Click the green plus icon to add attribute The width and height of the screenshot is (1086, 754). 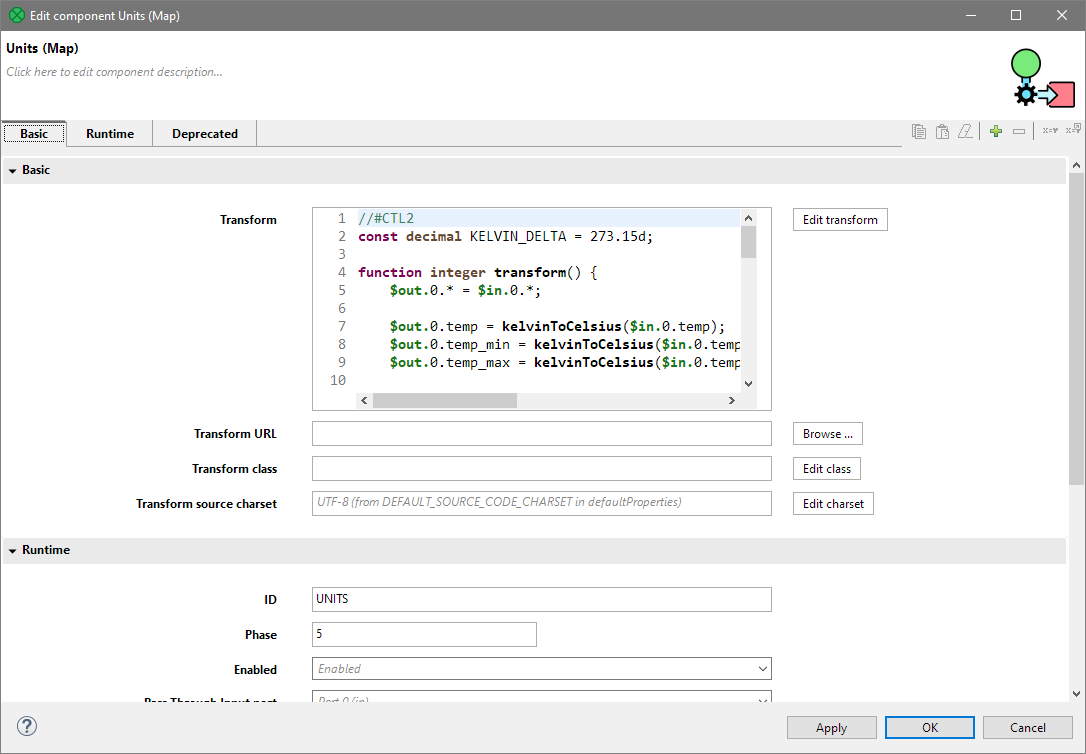pos(996,130)
